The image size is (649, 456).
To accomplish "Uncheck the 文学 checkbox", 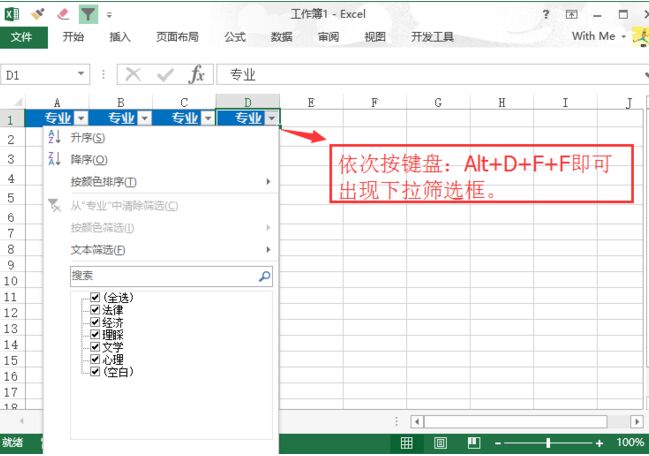I will (x=95, y=347).
